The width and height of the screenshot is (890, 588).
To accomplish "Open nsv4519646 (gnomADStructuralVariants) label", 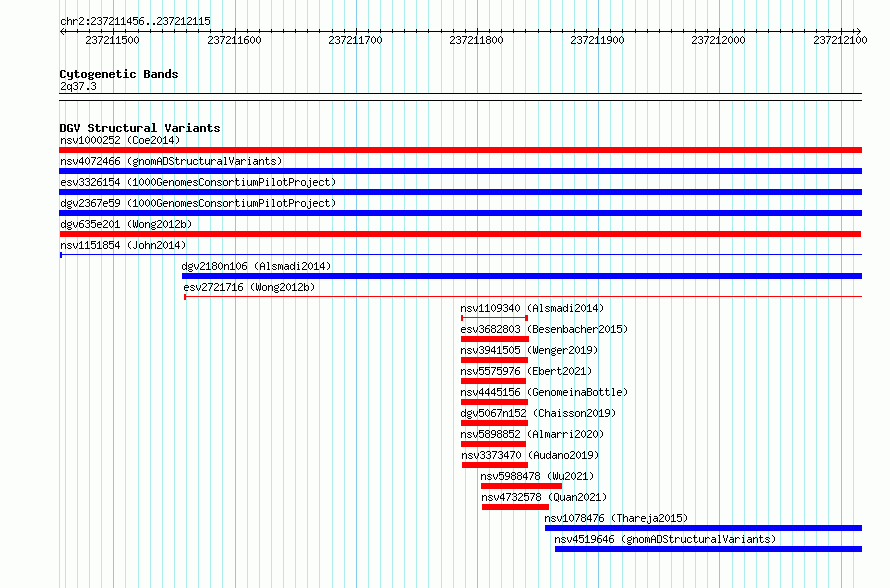I will click(665, 539).
